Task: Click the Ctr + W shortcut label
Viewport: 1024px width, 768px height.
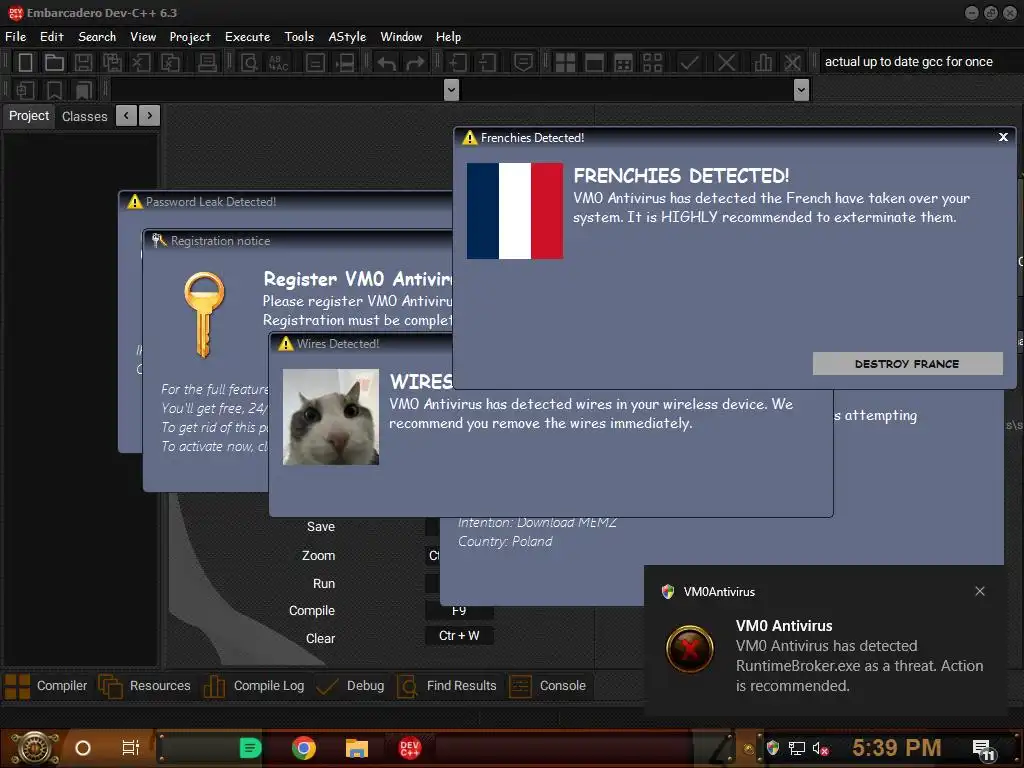Action: pos(459,635)
